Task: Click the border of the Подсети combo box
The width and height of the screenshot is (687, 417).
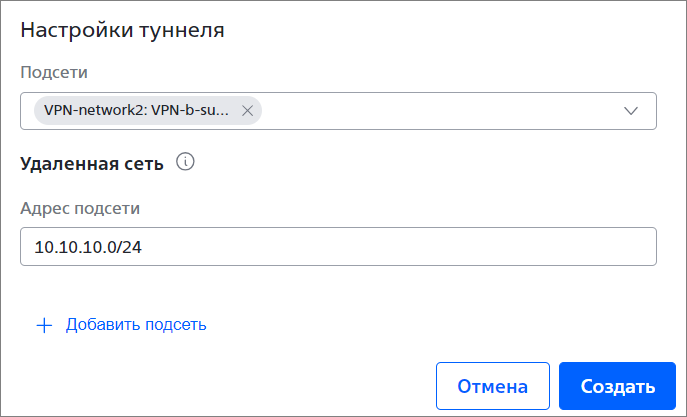Action: point(338,93)
